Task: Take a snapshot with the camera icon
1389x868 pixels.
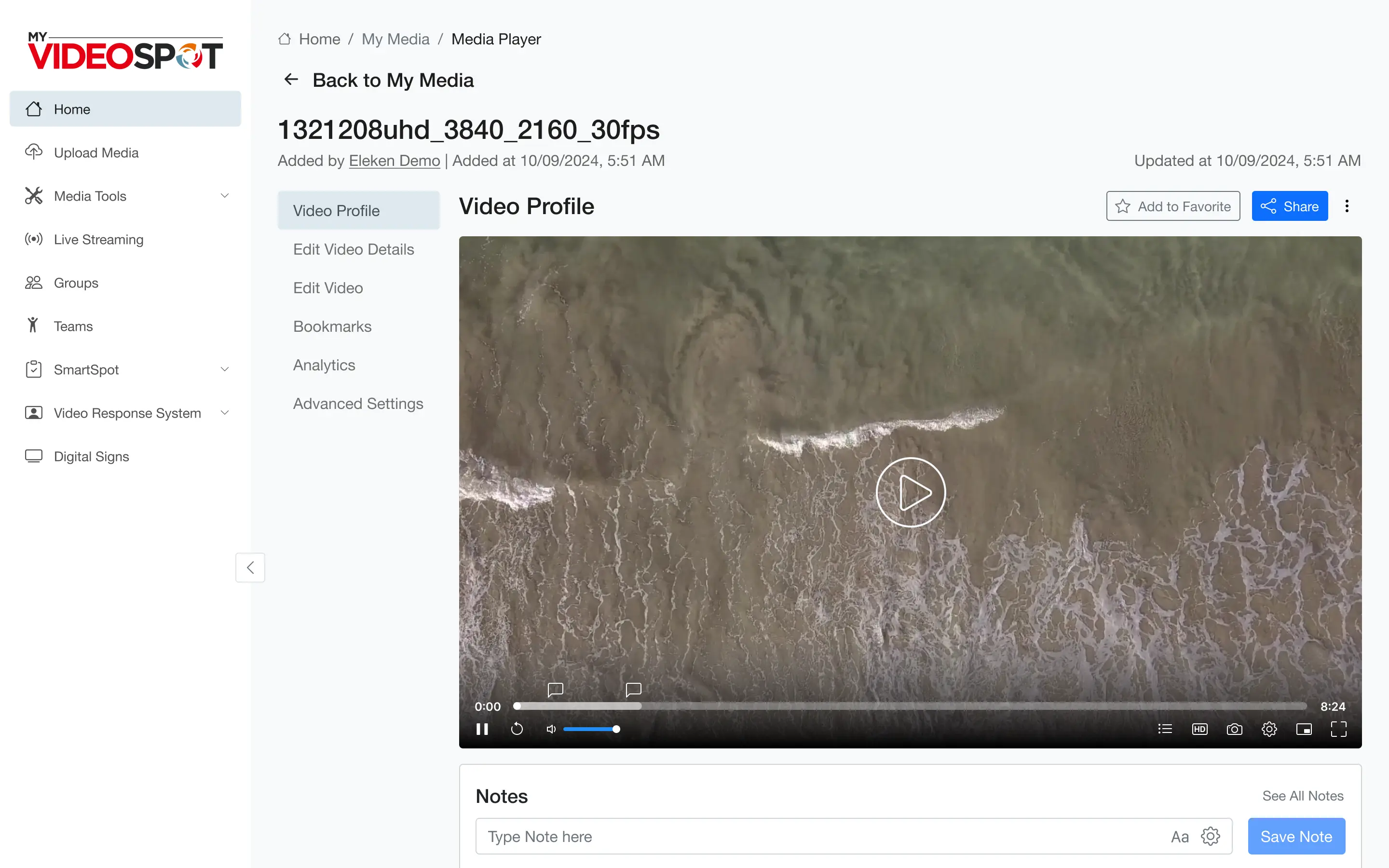Action: pos(1235,729)
